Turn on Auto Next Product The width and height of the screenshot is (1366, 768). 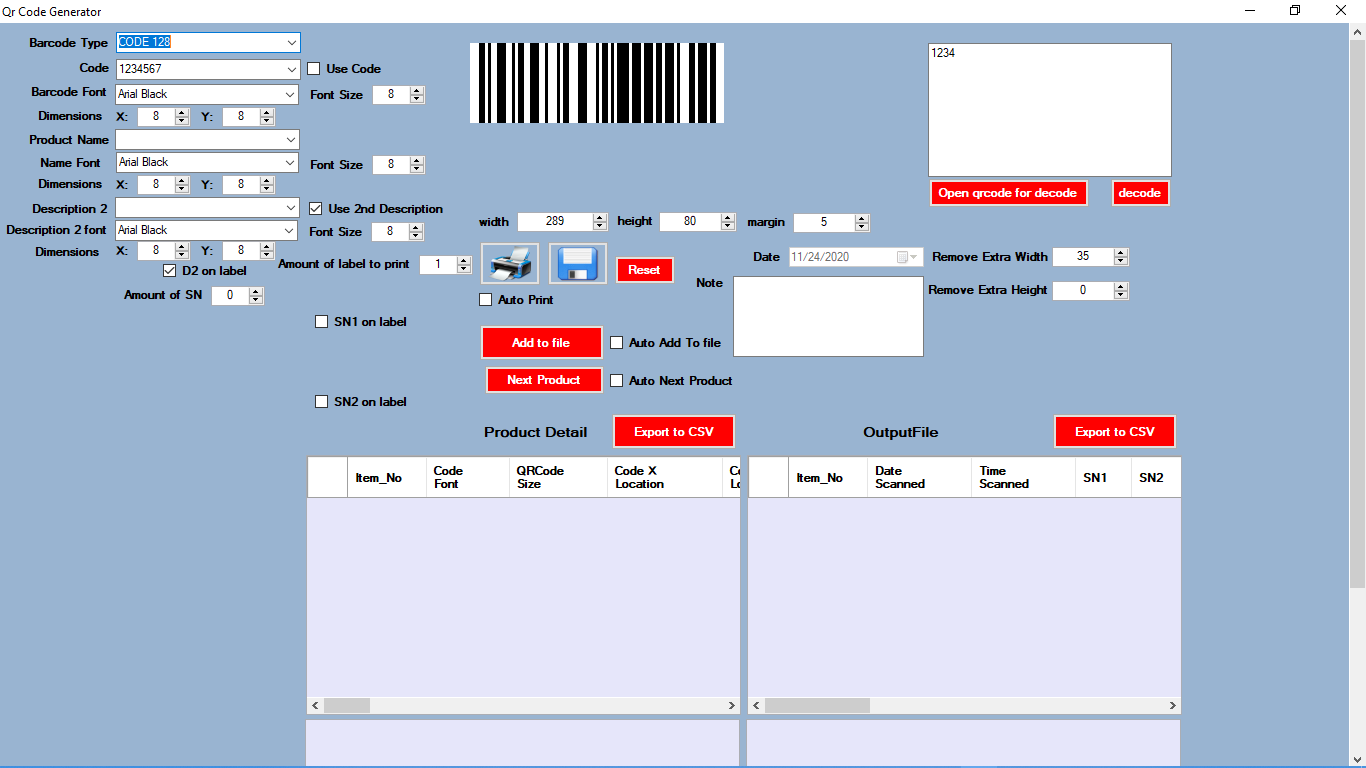(x=616, y=380)
